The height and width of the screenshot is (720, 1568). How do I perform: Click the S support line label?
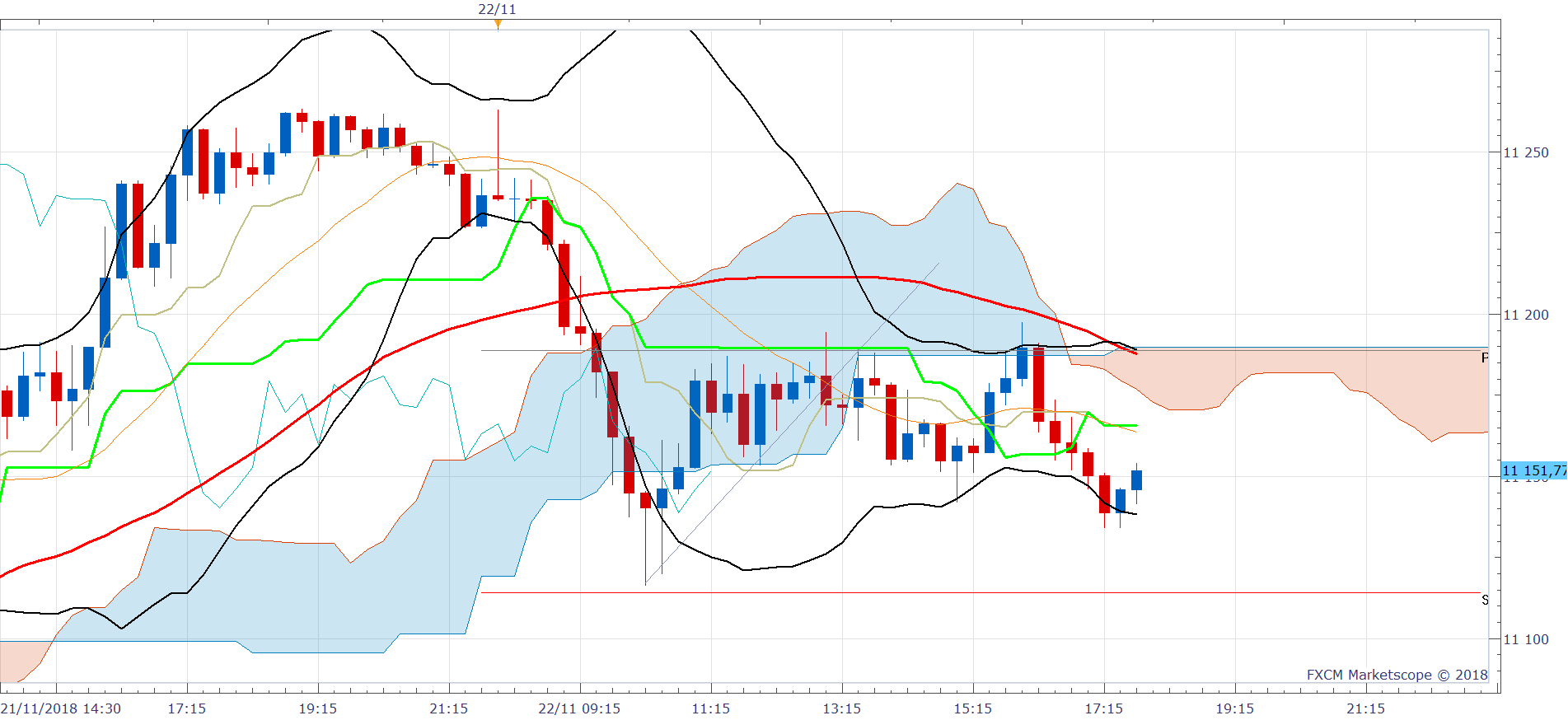pos(1485,600)
